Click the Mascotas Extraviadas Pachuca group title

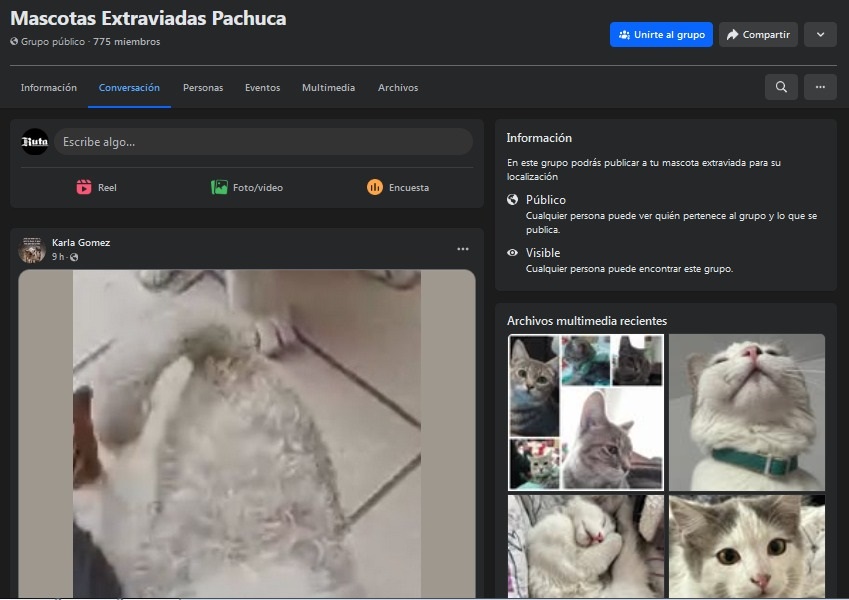click(x=148, y=18)
